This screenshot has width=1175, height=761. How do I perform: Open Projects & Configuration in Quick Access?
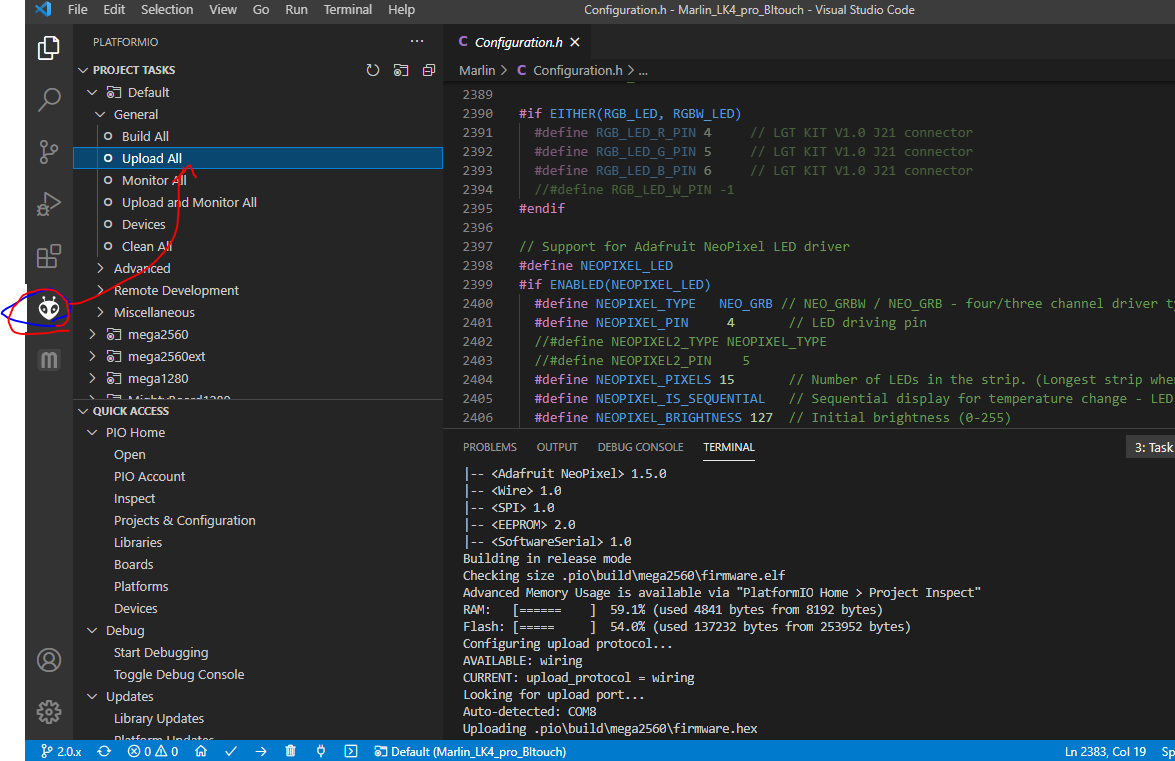pyautogui.click(x=184, y=521)
